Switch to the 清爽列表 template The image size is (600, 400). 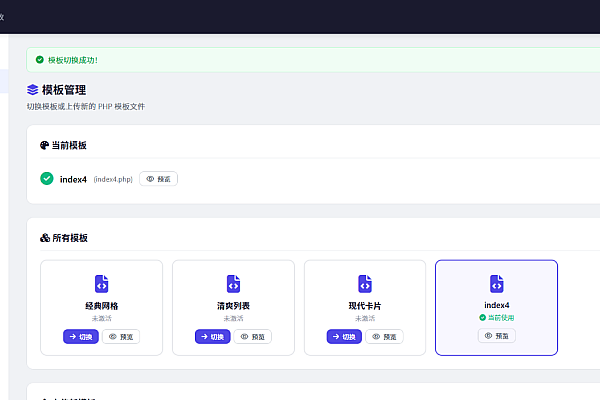coord(213,337)
